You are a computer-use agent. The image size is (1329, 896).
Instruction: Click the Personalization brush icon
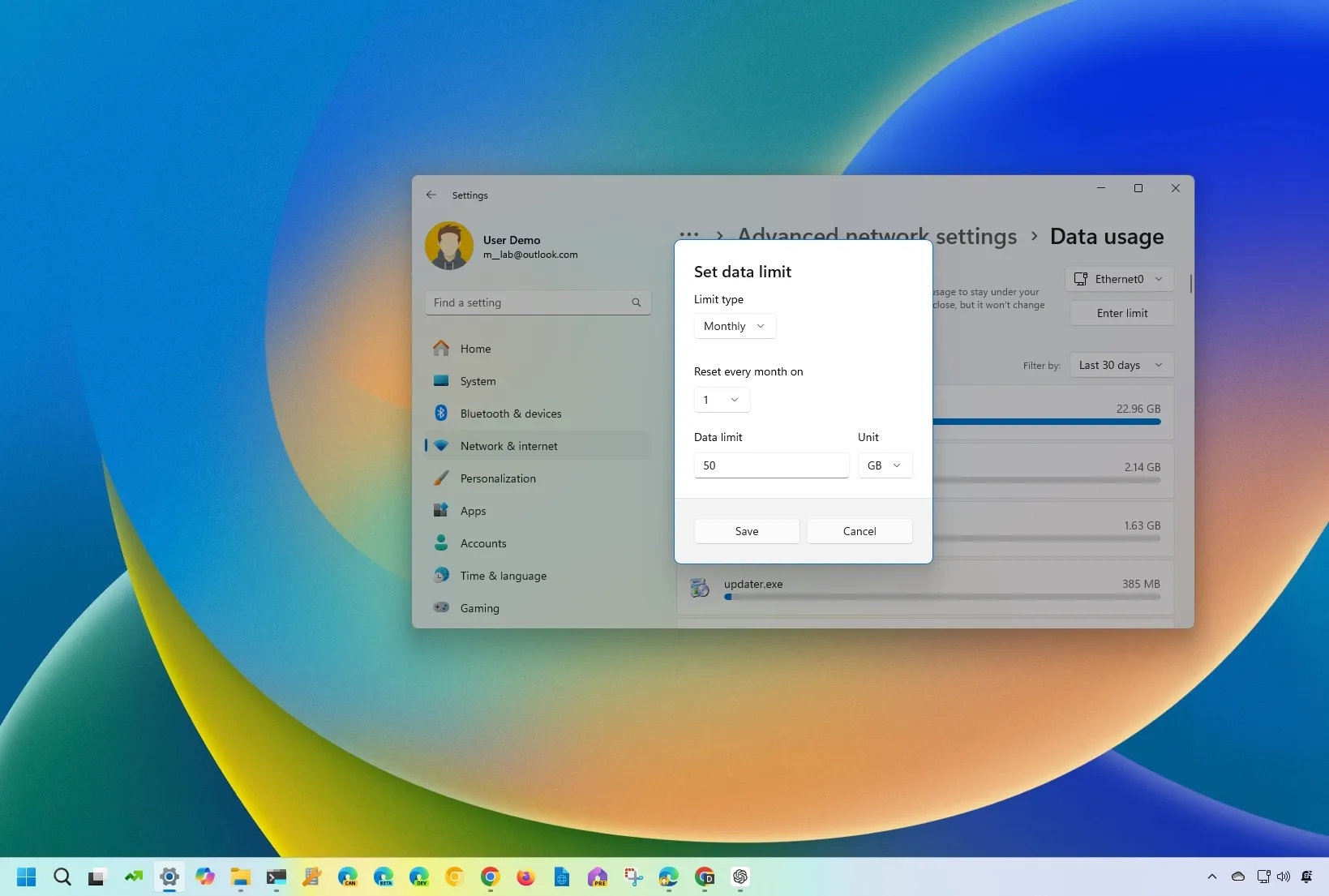441,478
